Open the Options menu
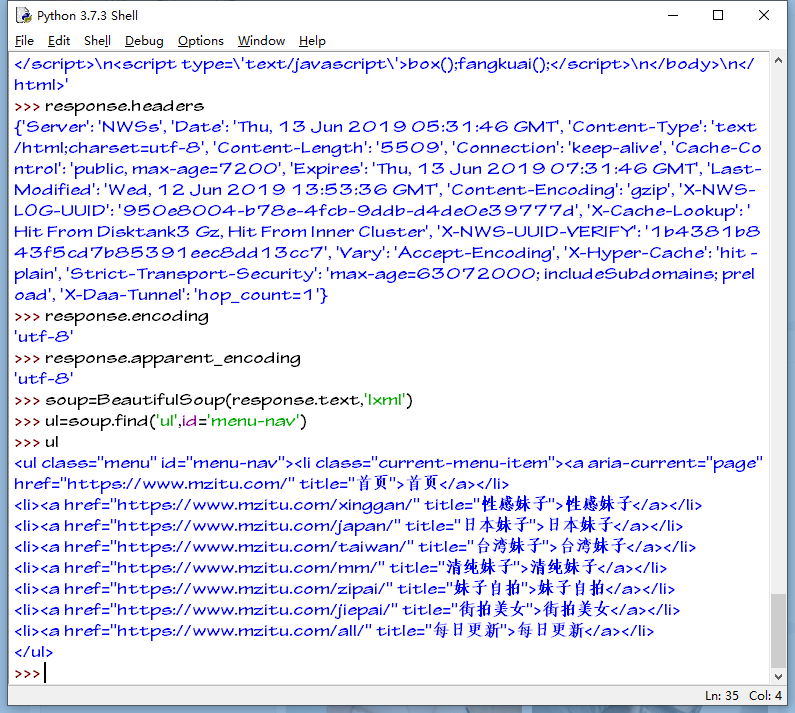 pos(201,41)
